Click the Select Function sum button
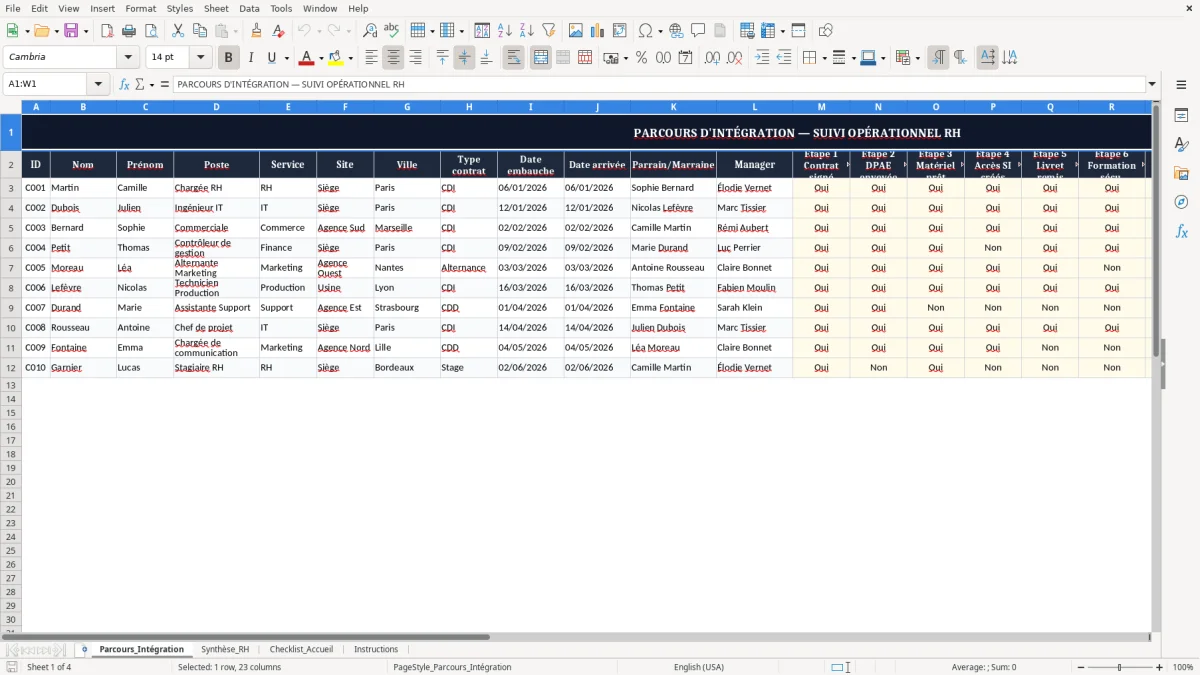 (x=141, y=84)
